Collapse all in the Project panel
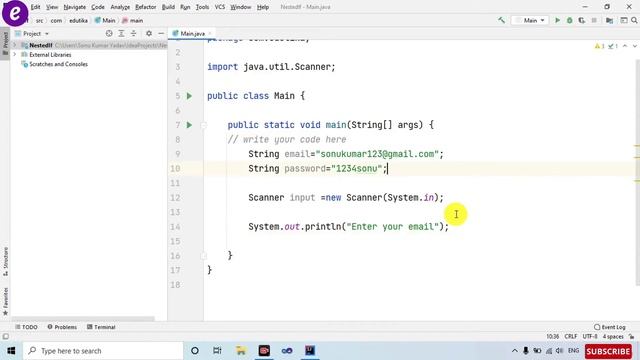The height and width of the screenshot is (360, 640). coord(133,33)
